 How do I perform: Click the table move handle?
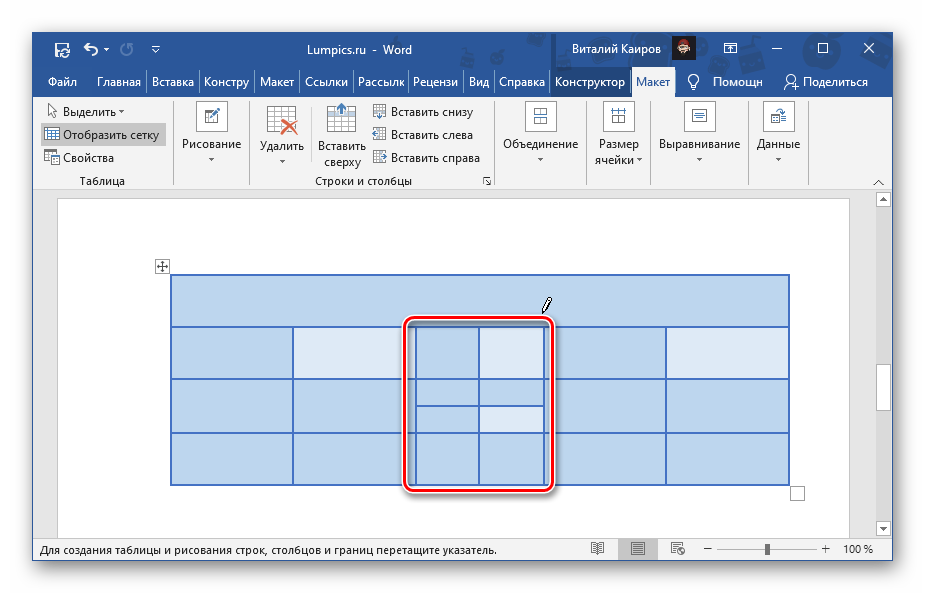click(162, 266)
